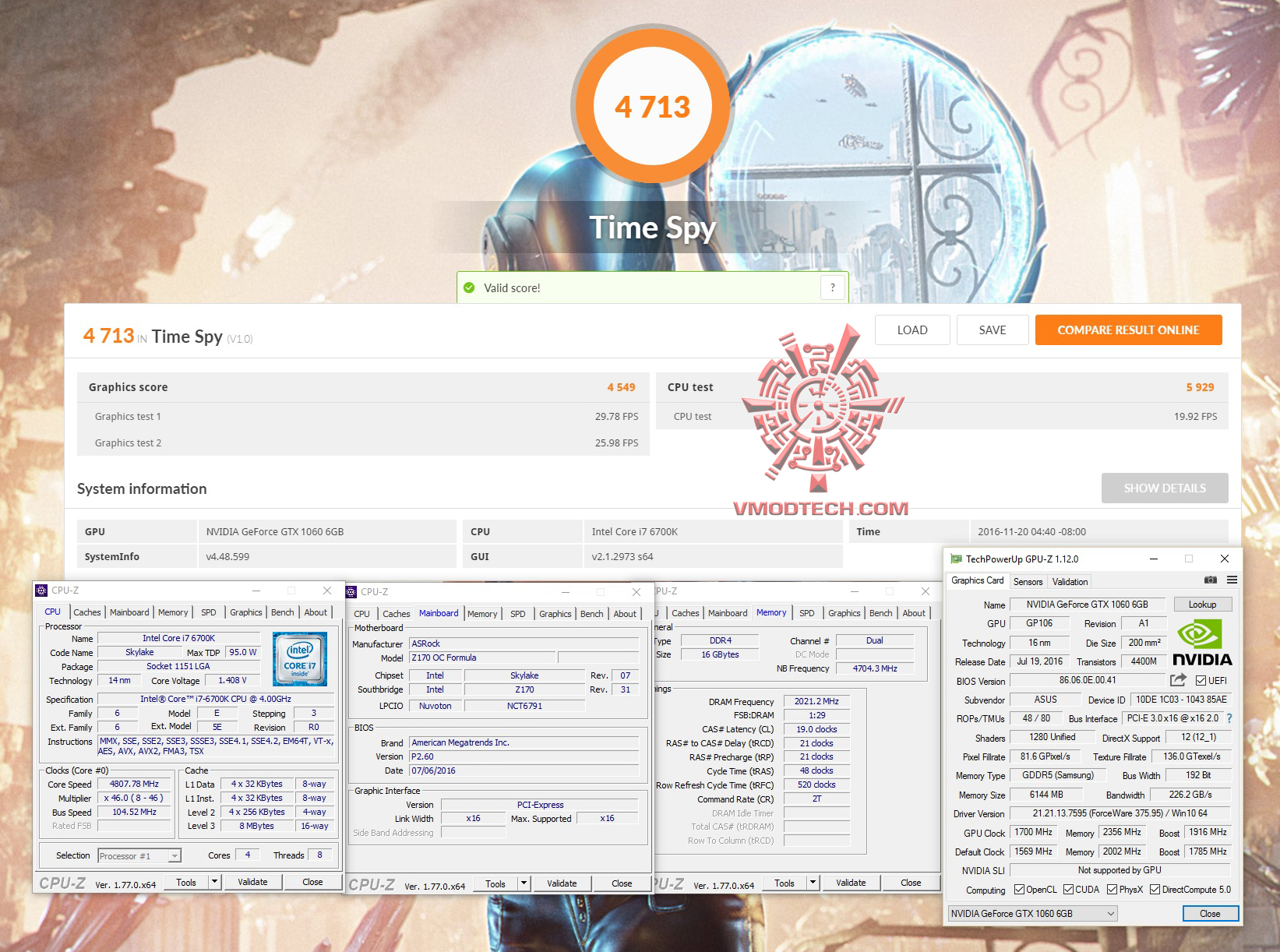Expand the Tools arrow in the CPU-Z Mainboard window
The width and height of the screenshot is (1280, 952).
pos(524,883)
